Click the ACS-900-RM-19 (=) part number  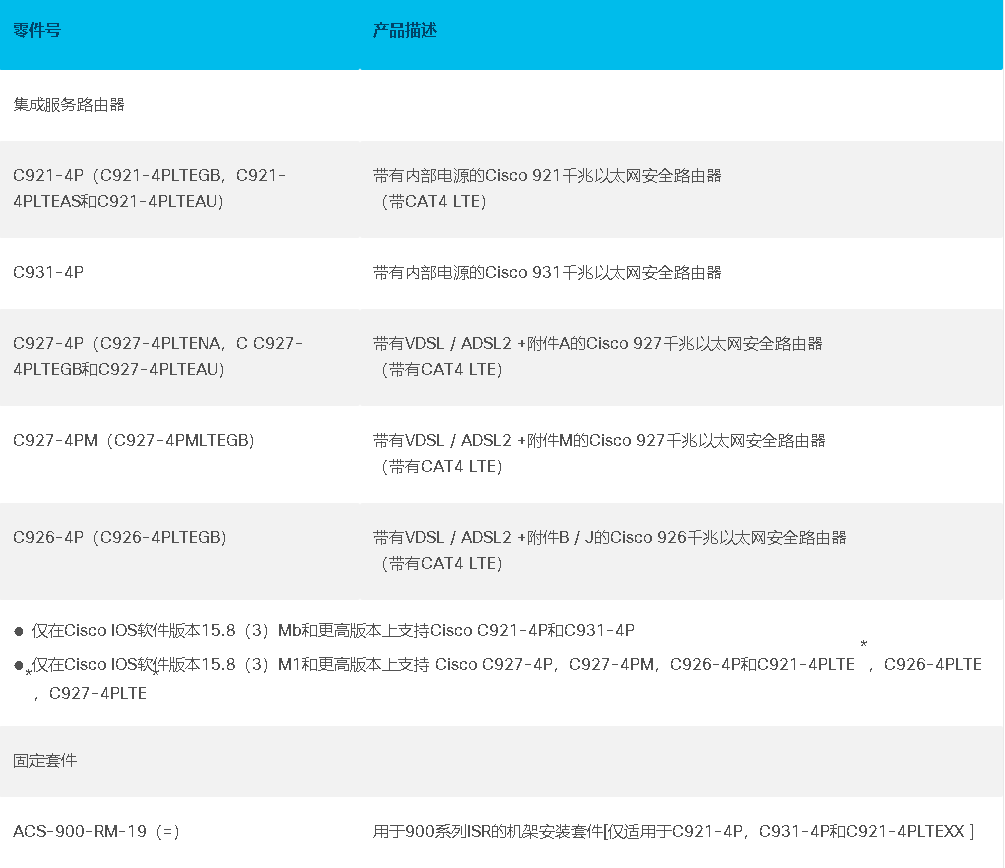pos(96,831)
